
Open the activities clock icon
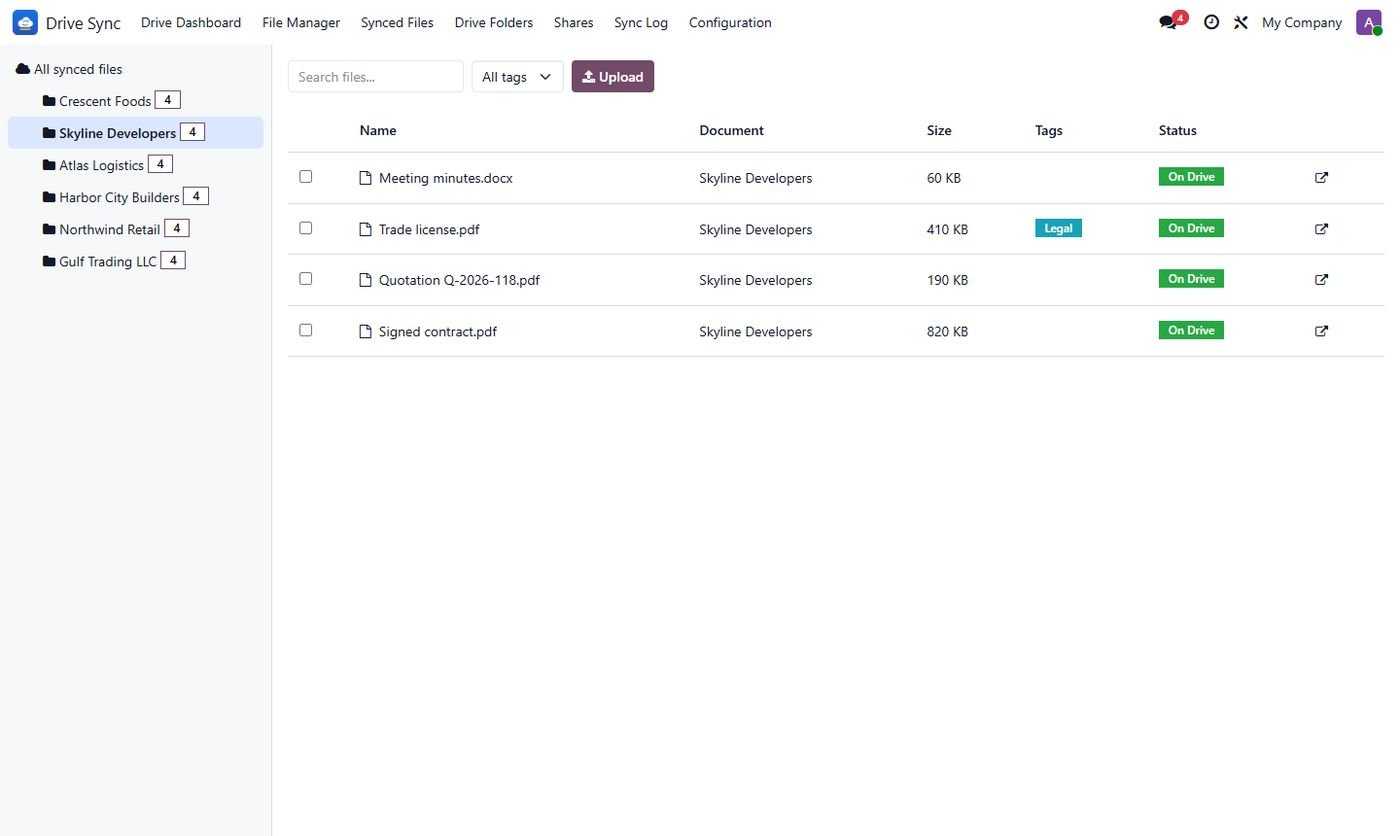[x=1211, y=22]
